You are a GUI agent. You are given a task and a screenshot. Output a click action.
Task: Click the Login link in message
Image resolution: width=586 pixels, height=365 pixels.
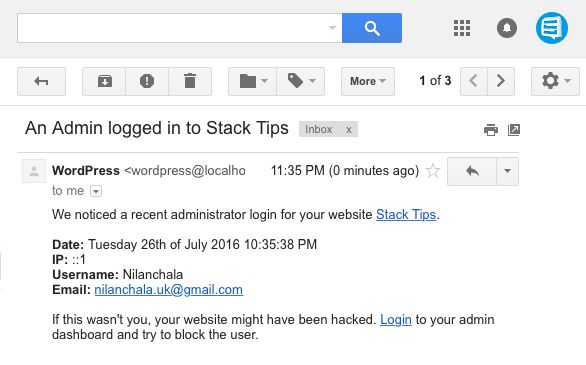[396, 320]
